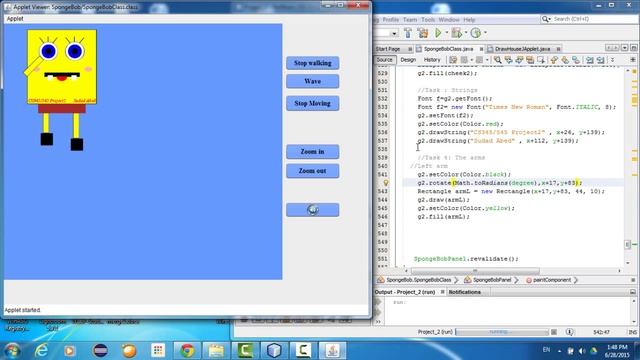Click the editor split-window icon at toolbar right end
Viewport: 640px width, 360px height.
633,60
